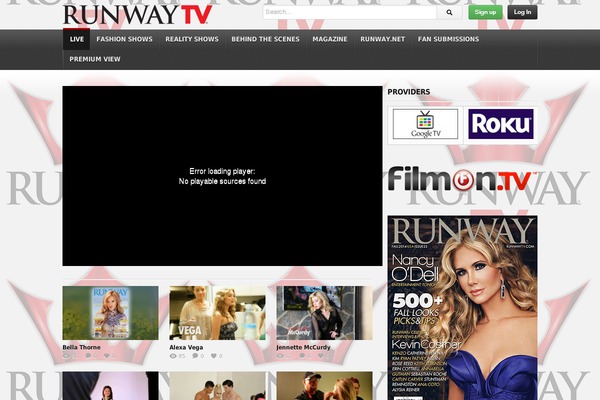
Task: Open the Jennette McCurdy video thumbnail
Action: click(324, 313)
